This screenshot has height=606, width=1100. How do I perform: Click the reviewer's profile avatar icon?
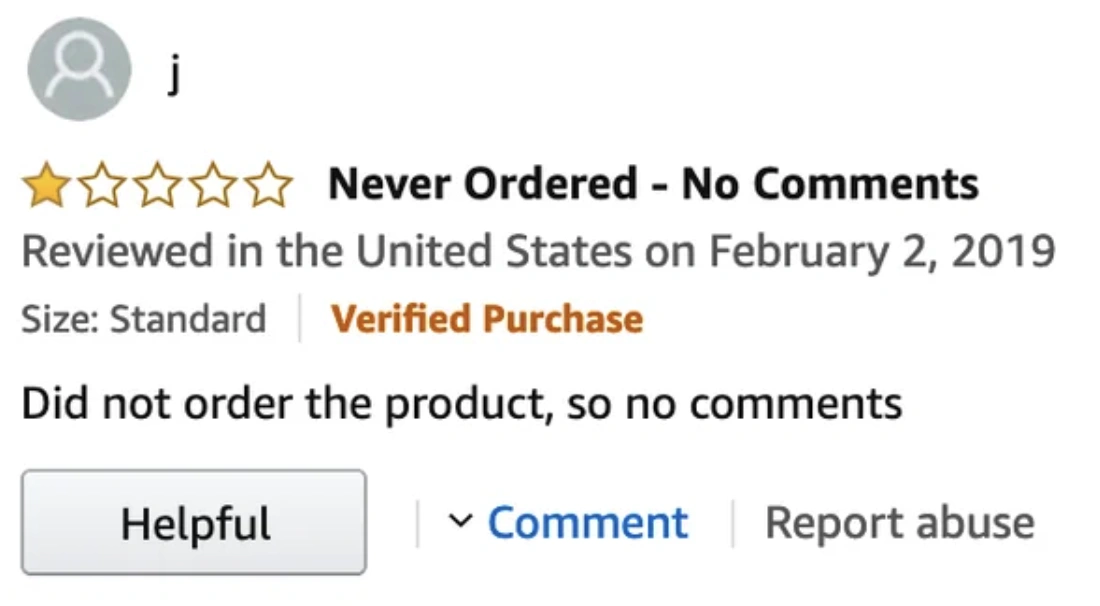click(78, 70)
